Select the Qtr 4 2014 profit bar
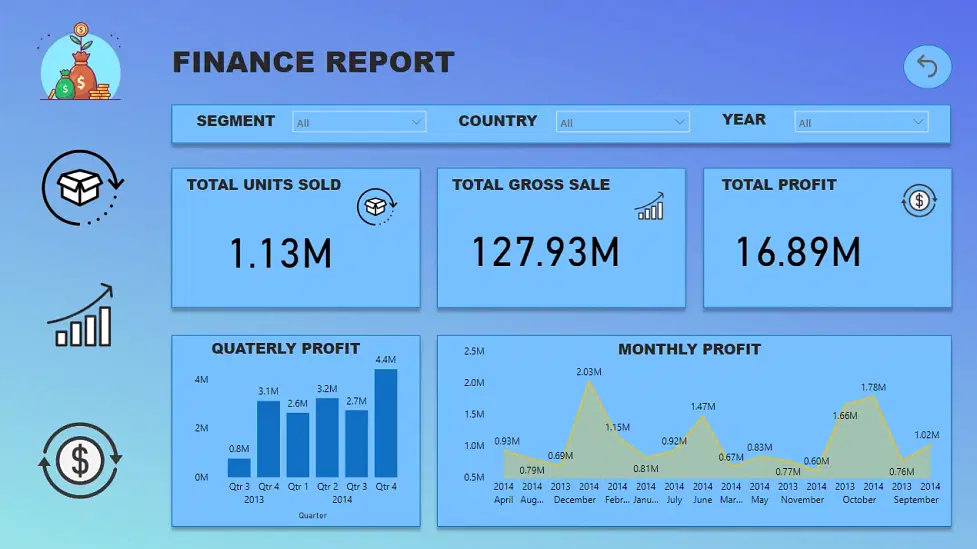Viewport: 977px width, 549px height. click(x=386, y=423)
